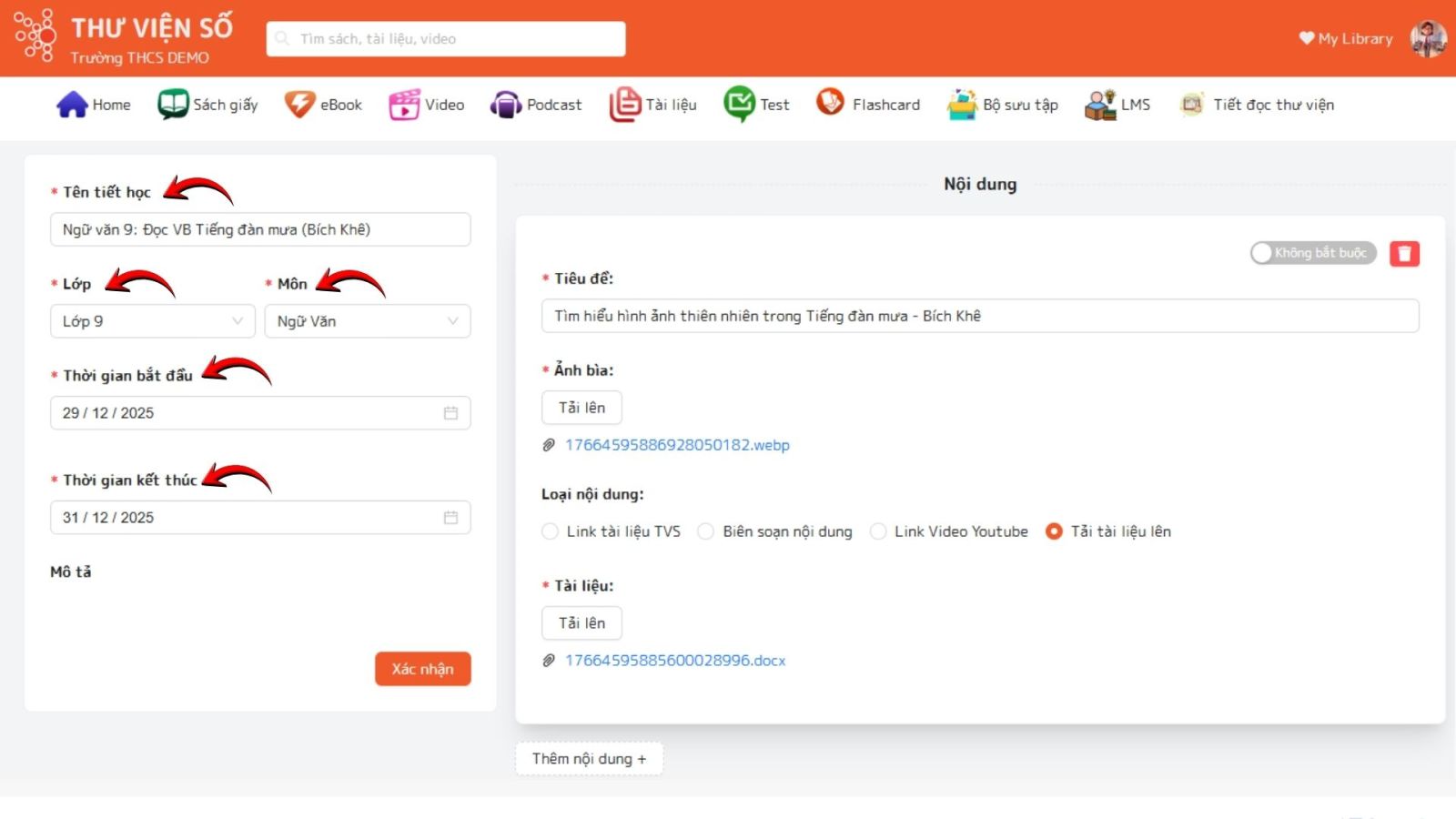Image resolution: width=1456 pixels, height=819 pixels.
Task: Select Link tài liệu TVS radio option
Action: 551,531
